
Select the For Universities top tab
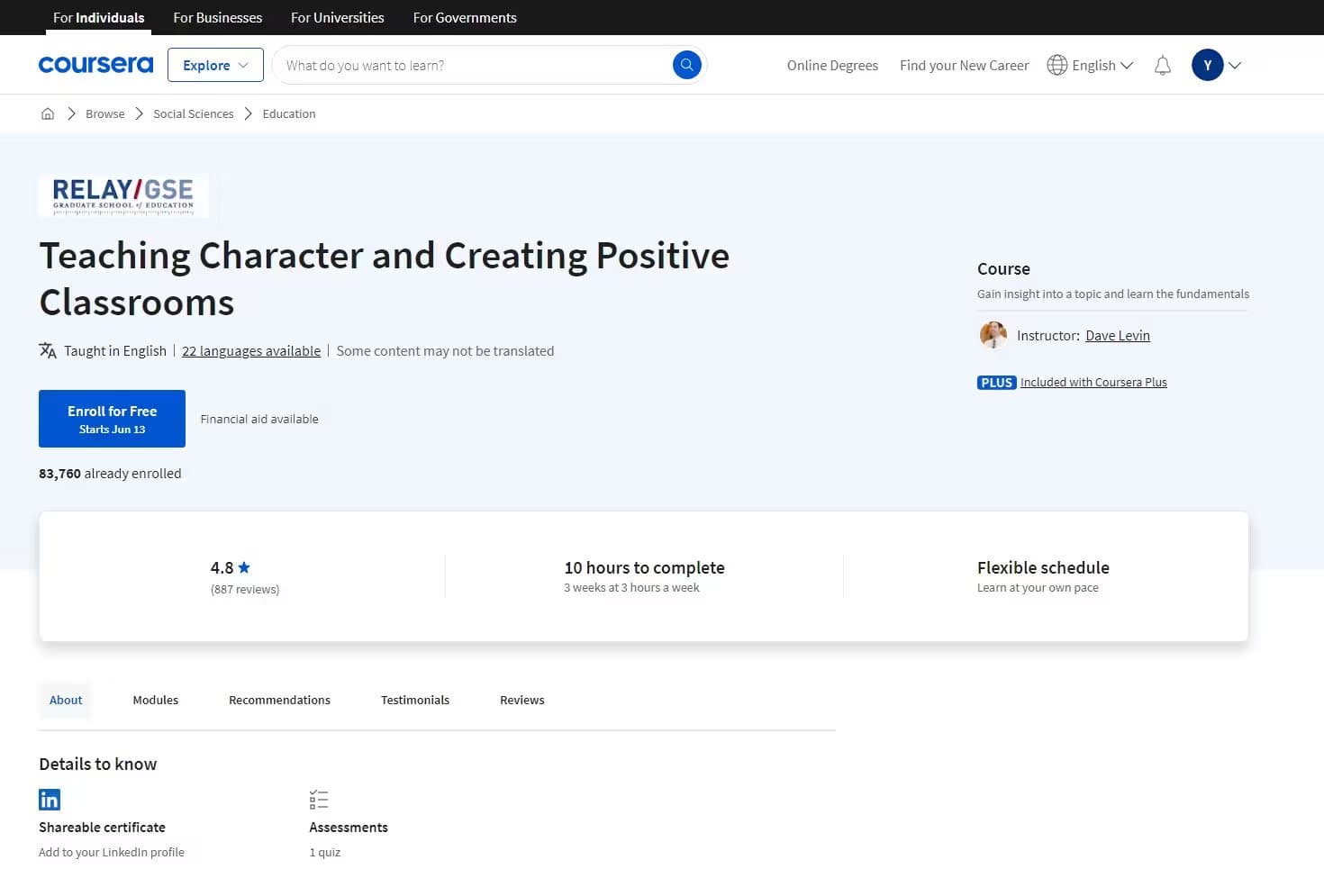click(337, 17)
